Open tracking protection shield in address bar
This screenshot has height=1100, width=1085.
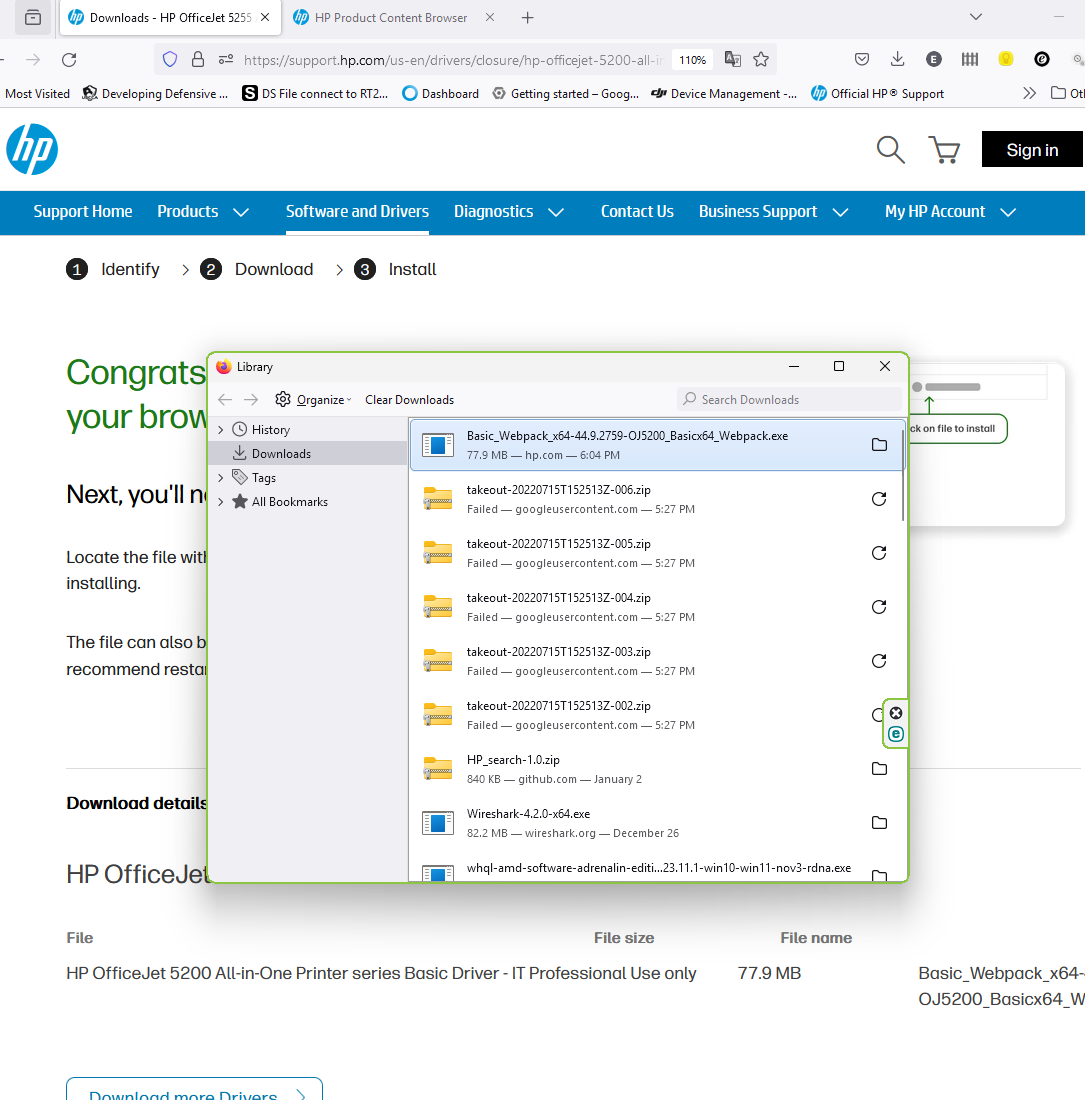click(170, 60)
